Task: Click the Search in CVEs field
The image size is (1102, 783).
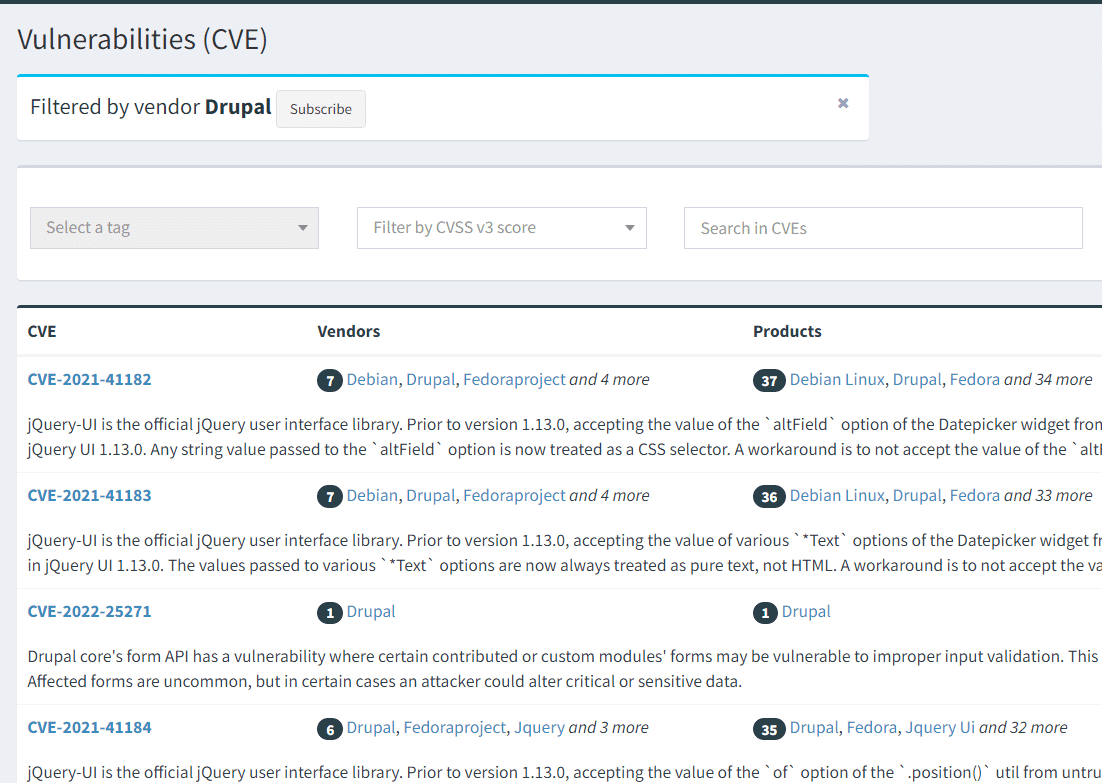Action: click(883, 228)
